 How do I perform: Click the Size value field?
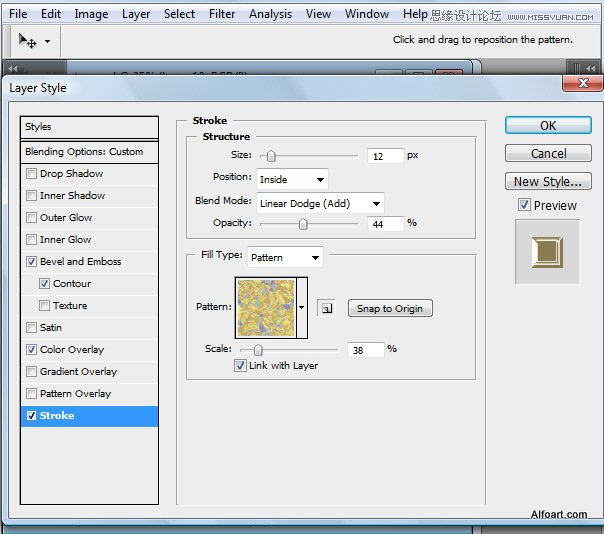386,156
